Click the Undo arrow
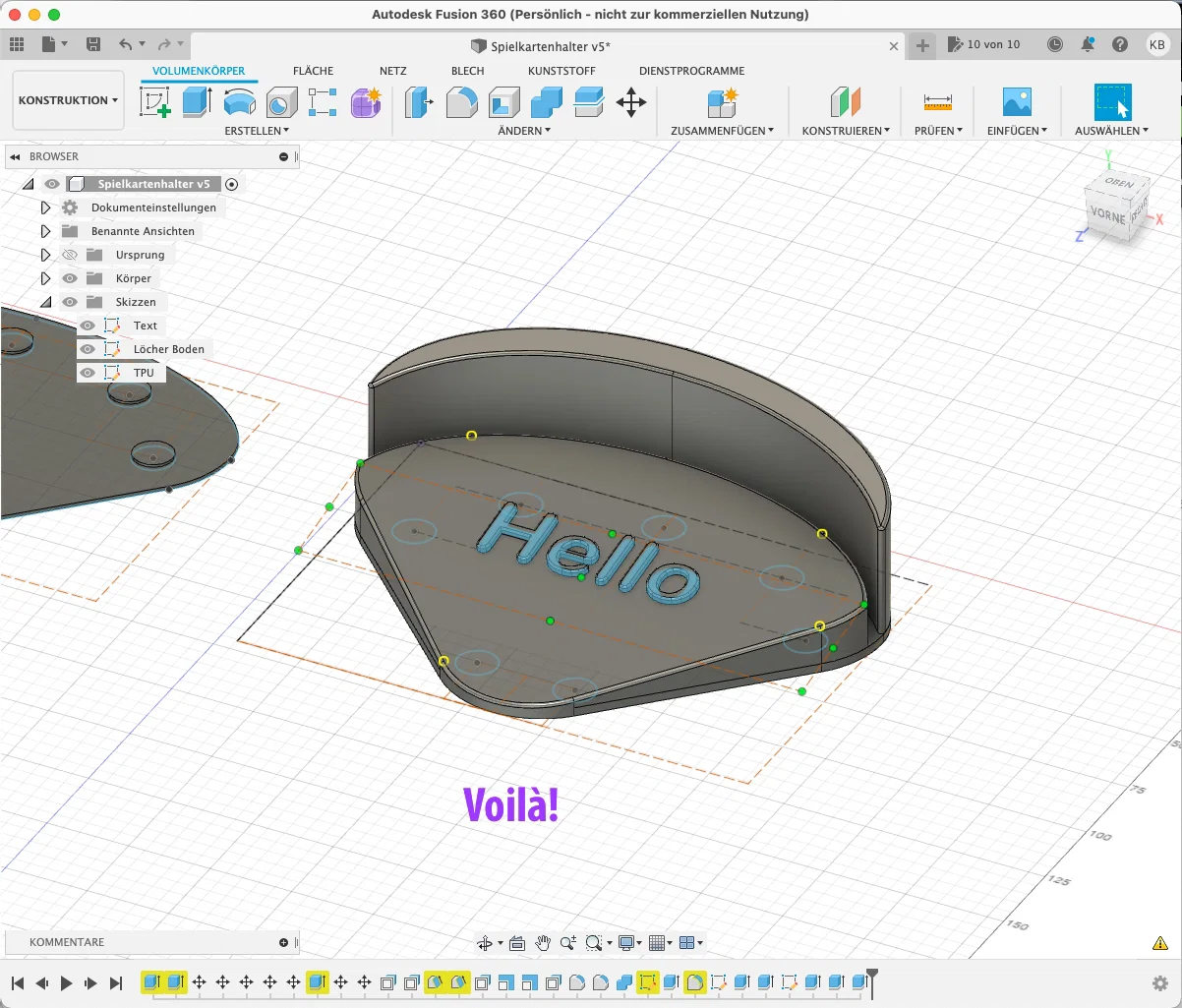The height and width of the screenshot is (1008, 1182). pos(125,44)
